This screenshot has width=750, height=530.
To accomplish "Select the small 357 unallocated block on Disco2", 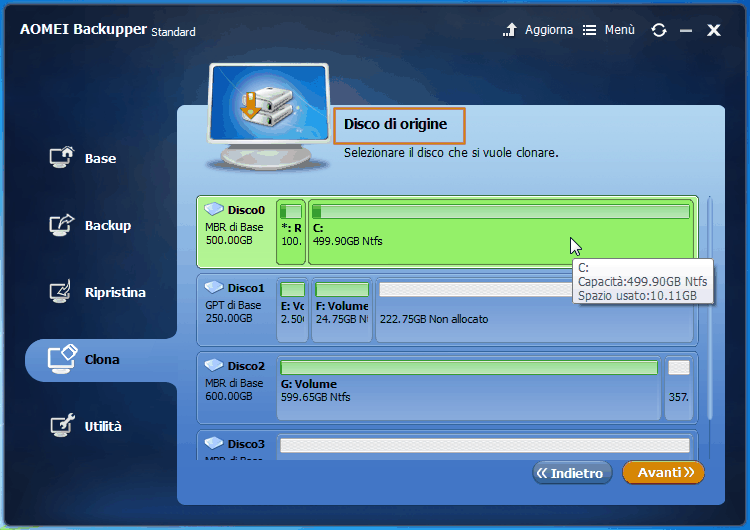I will point(679,388).
